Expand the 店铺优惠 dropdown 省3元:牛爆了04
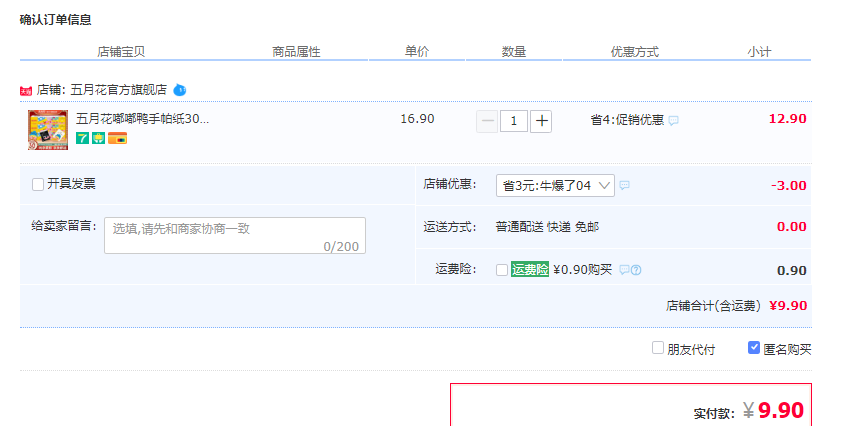 coord(555,185)
